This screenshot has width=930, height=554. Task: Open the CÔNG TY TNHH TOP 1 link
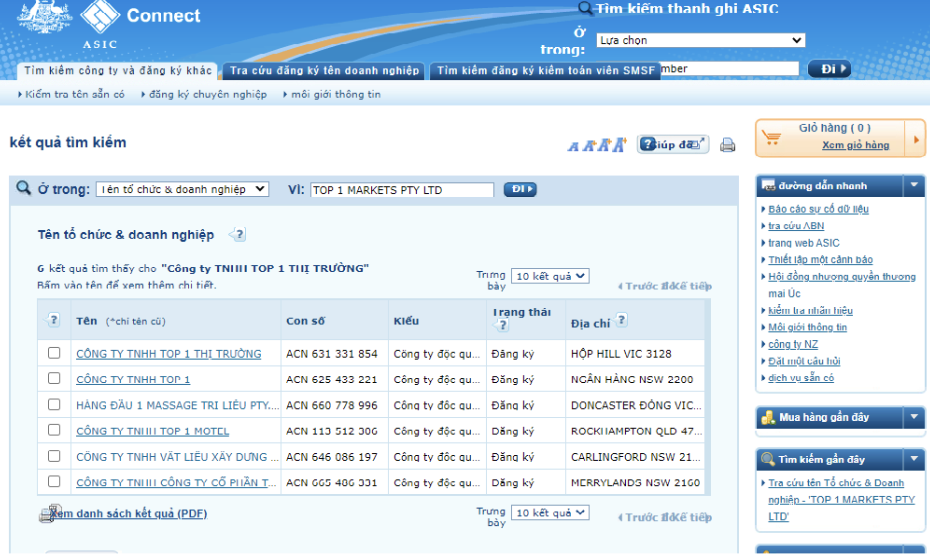click(x=133, y=380)
